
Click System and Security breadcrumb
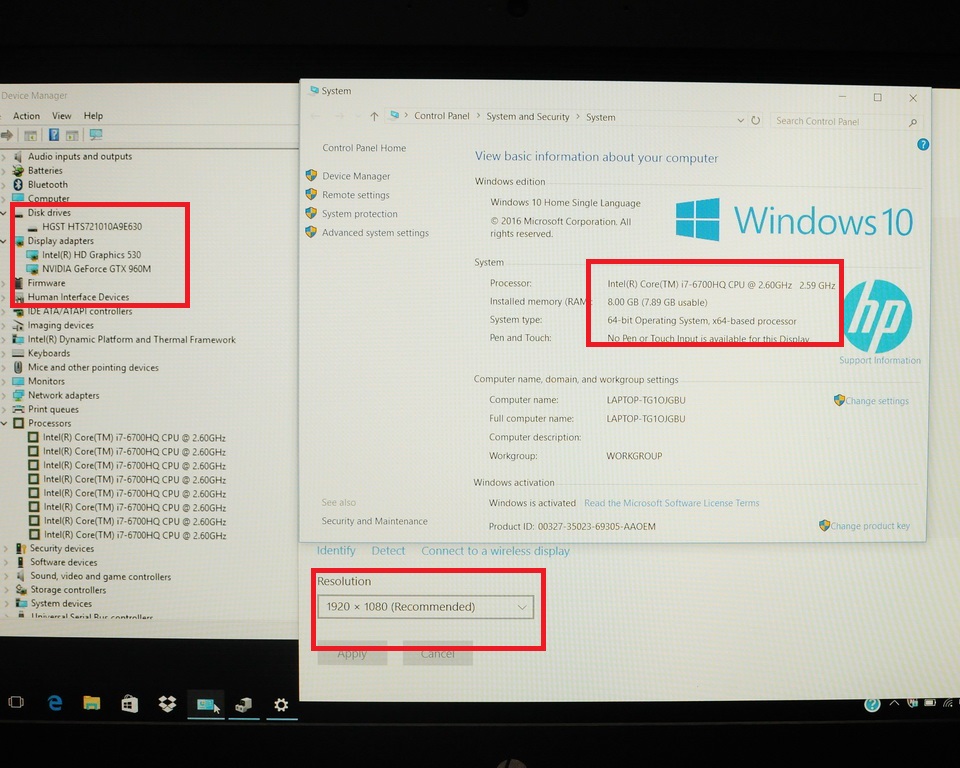click(x=528, y=116)
